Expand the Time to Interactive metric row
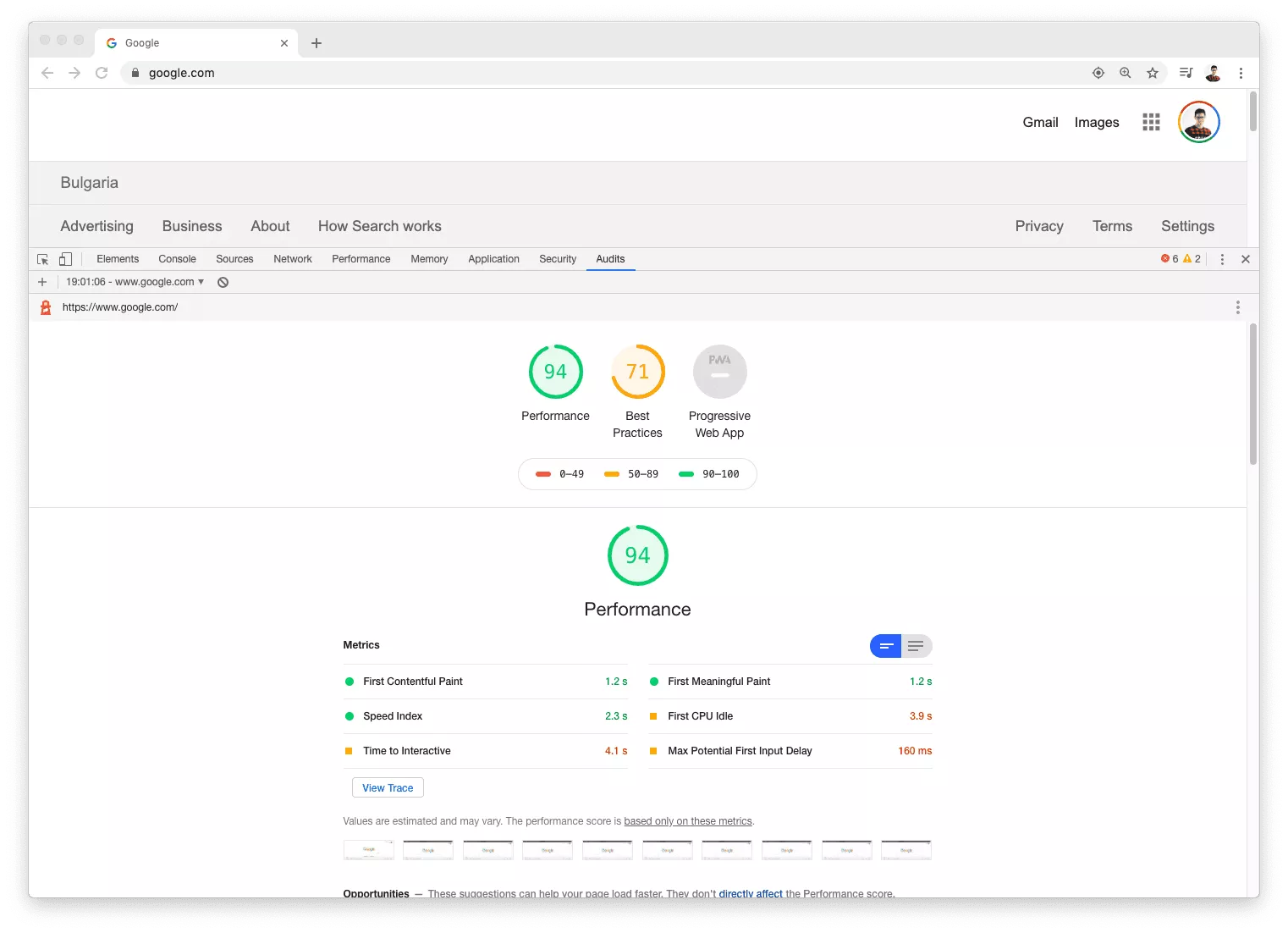 click(x=486, y=751)
